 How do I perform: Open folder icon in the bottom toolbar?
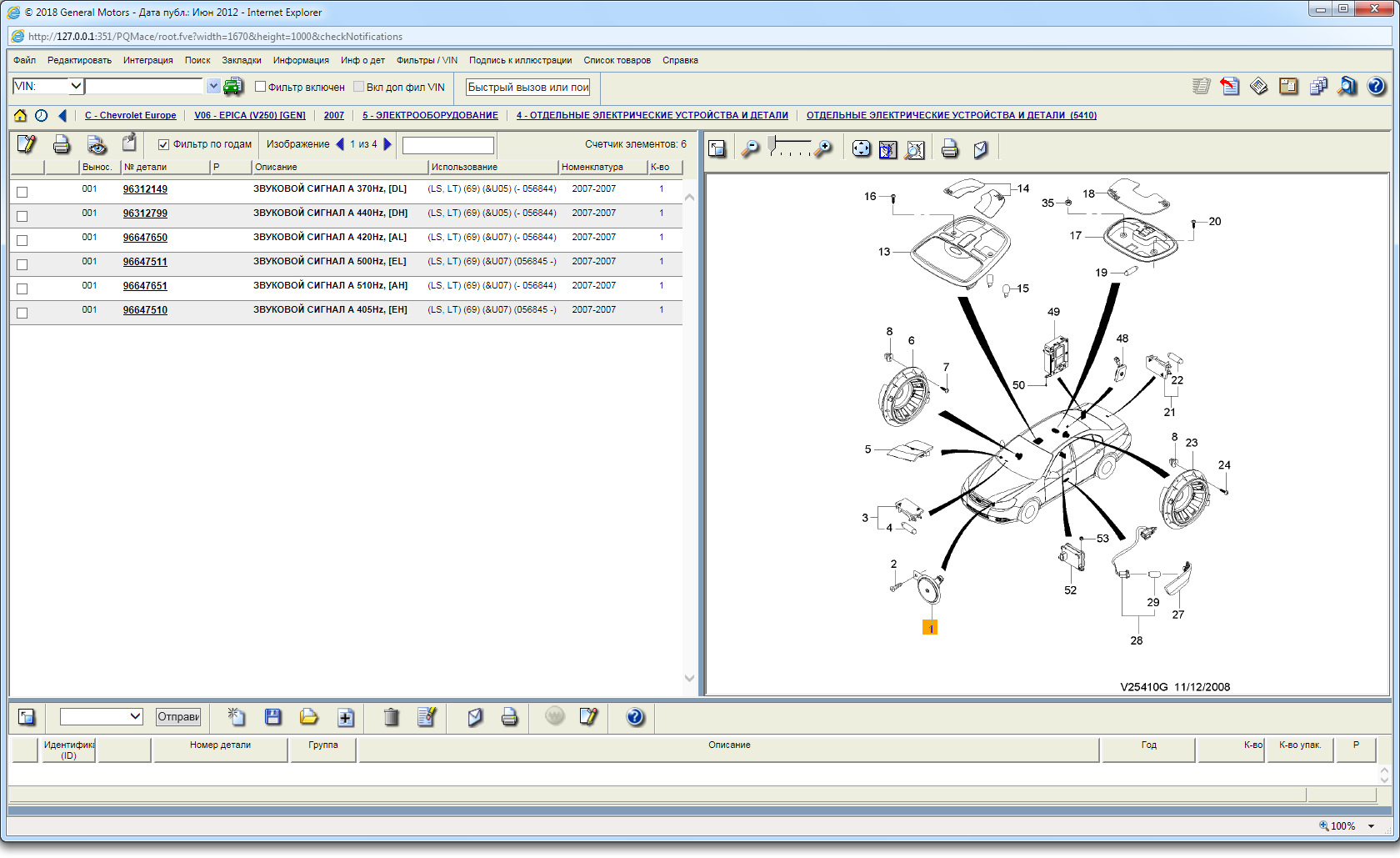(x=309, y=716)
